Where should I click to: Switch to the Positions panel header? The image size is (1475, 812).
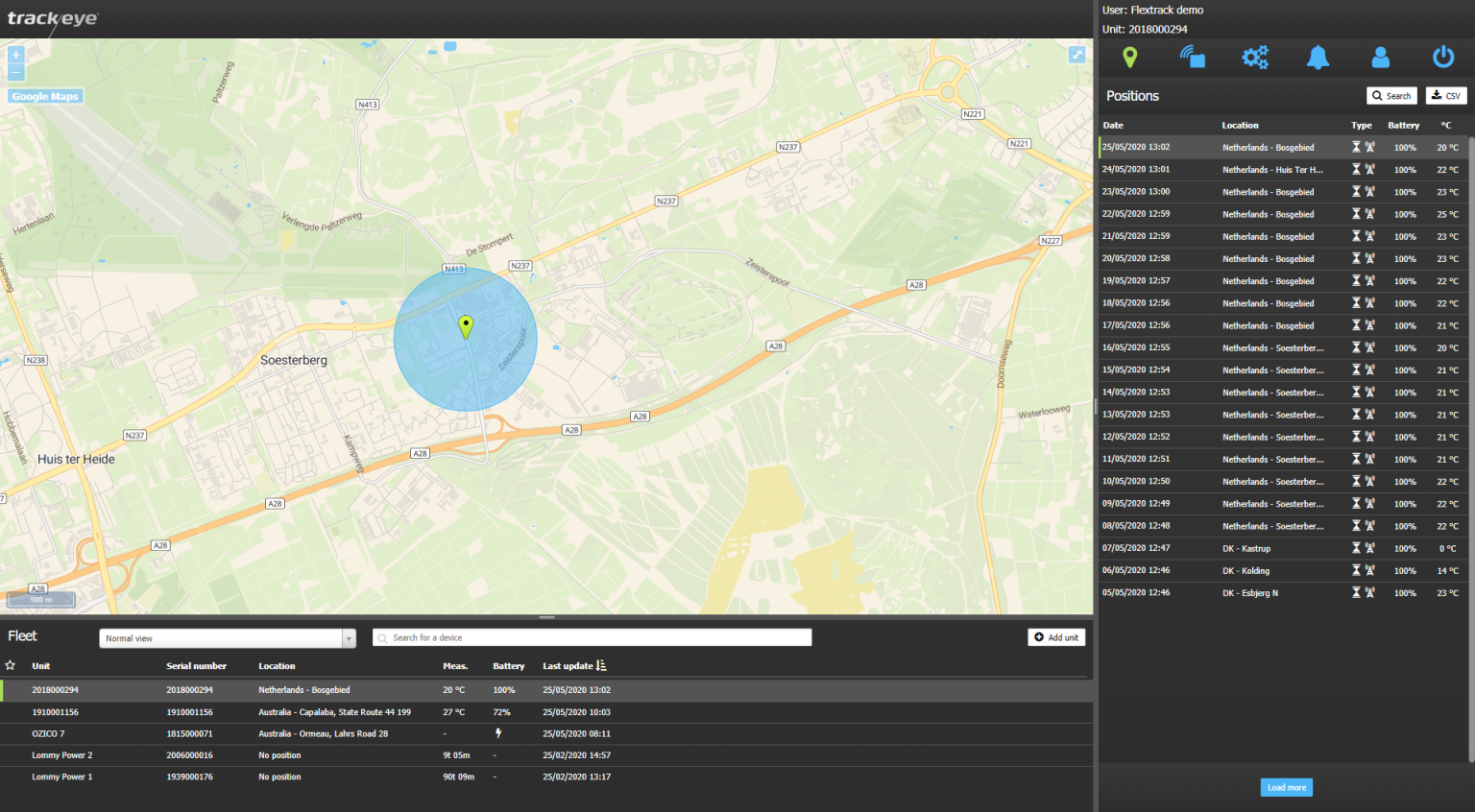click(x=1133, y=96)
